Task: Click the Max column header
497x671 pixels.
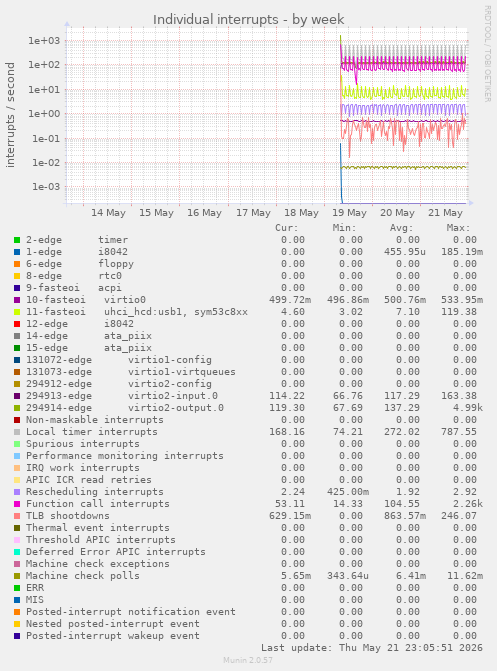Action: pyautogui.click(x=458, y=228)
